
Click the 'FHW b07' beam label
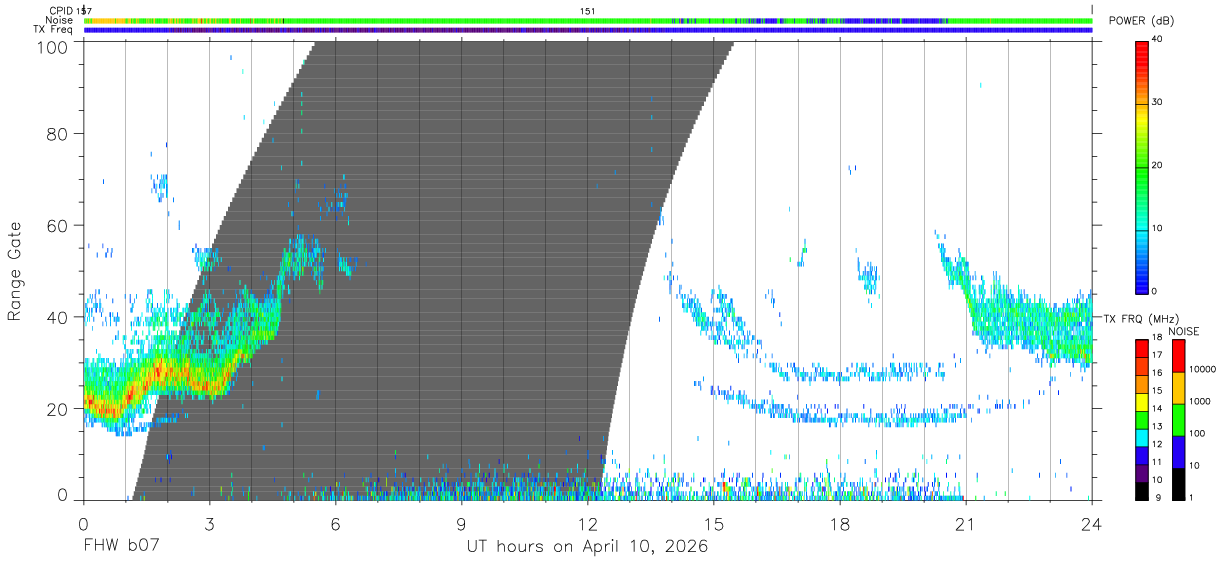pos(121,547)
